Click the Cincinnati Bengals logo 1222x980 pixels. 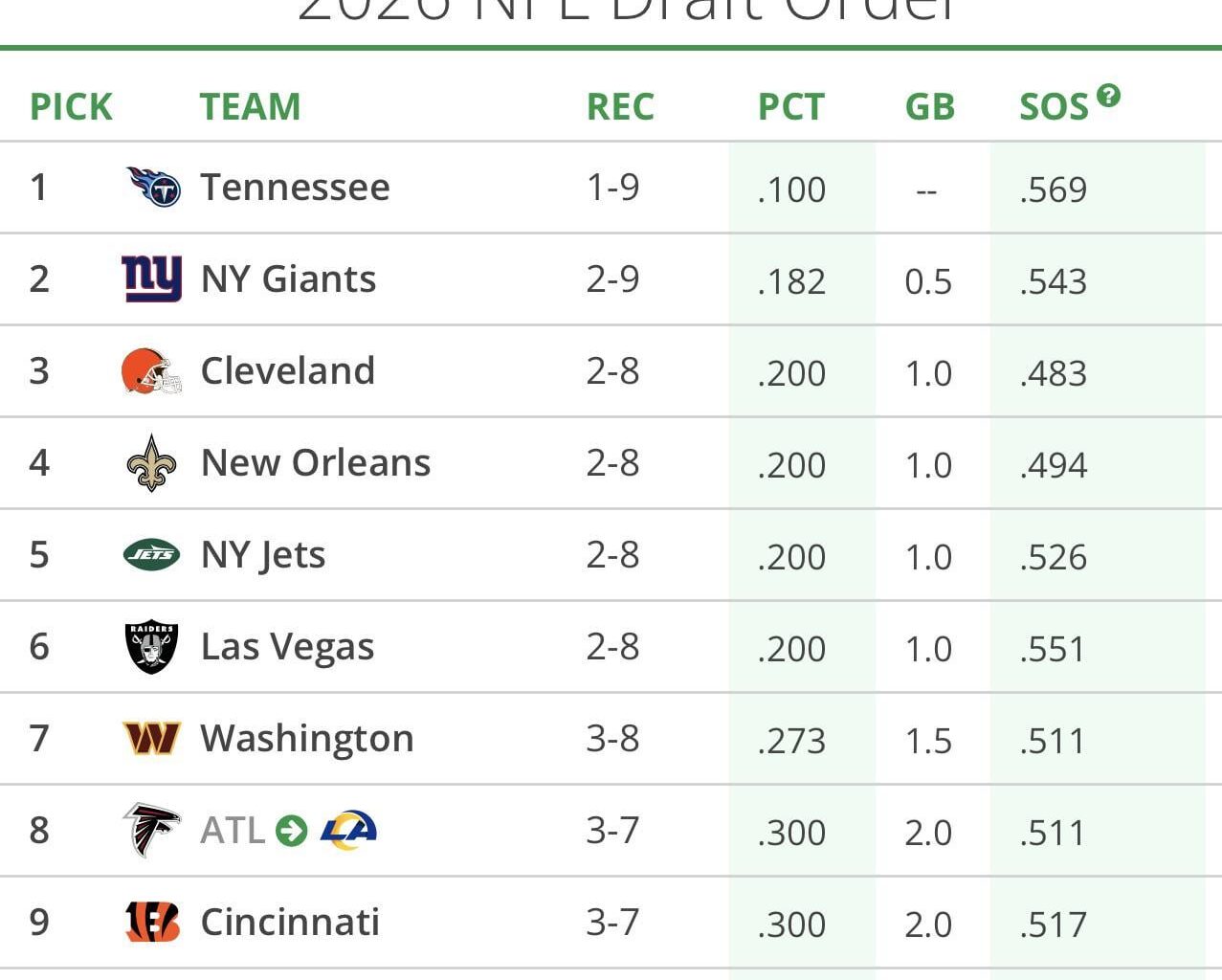point(153,922)
